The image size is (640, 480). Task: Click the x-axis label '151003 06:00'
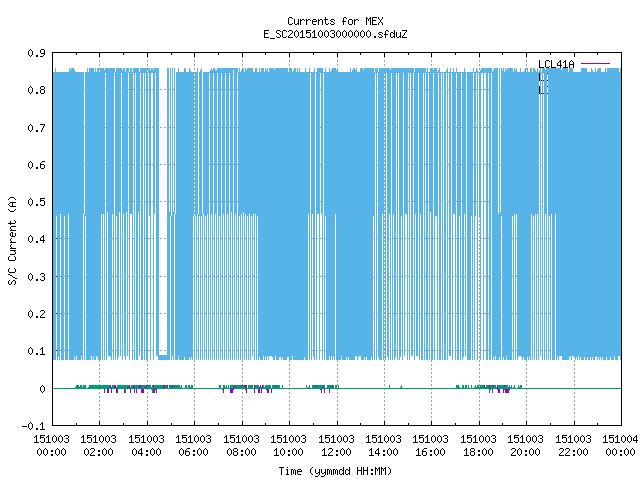click(x=193, y=446)
